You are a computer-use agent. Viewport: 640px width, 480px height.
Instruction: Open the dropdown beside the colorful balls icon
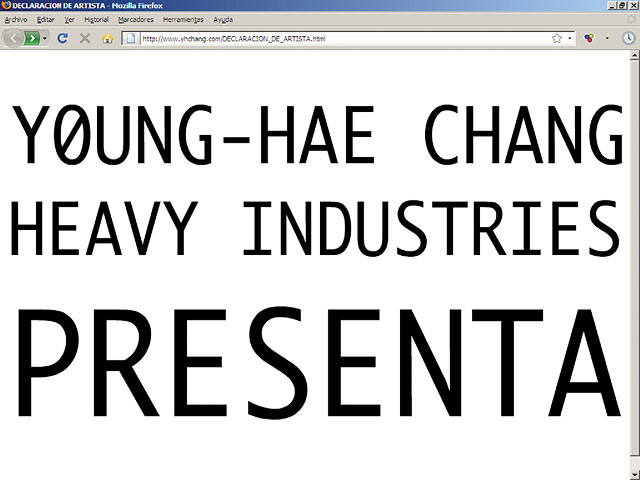(607, 38)
